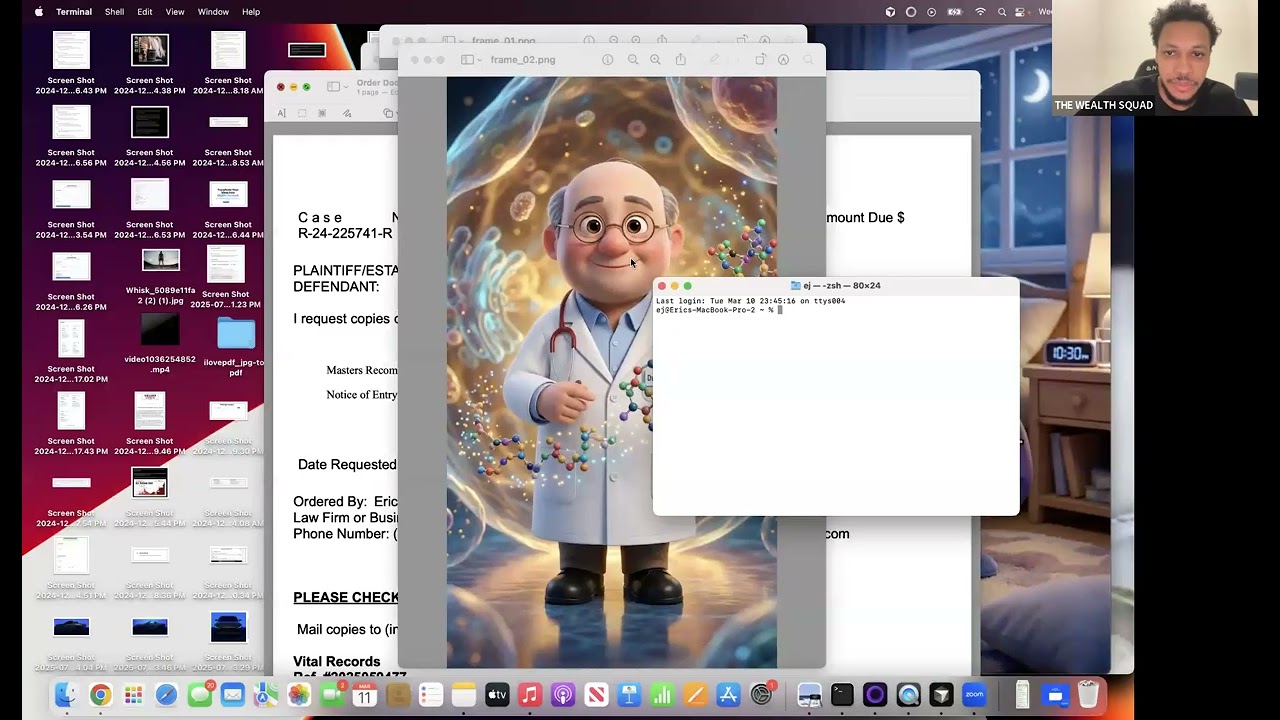Launch Google Chrome from the Dock

pyautogui.click(x=100, y=695)
